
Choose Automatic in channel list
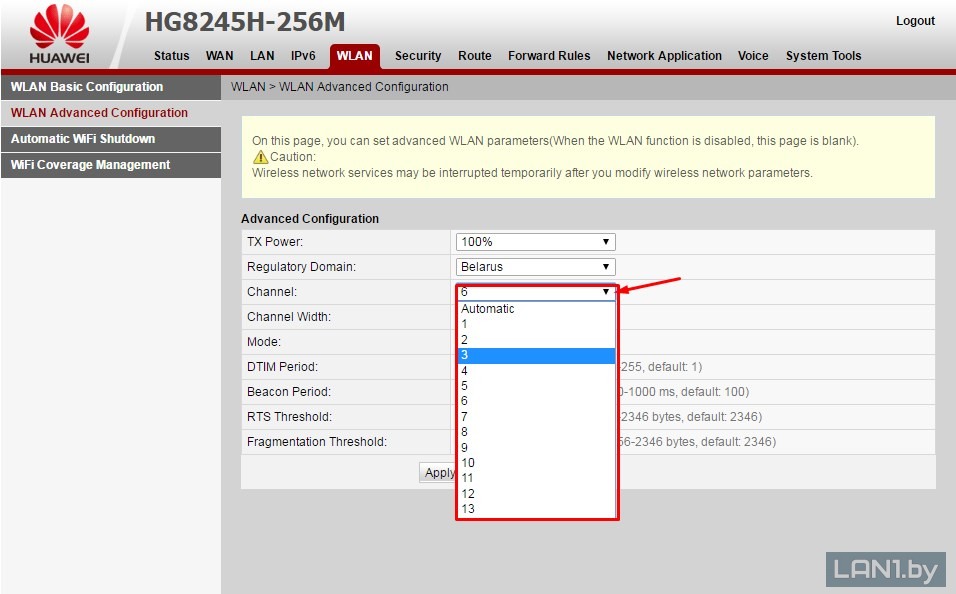[x=537, y=309]
